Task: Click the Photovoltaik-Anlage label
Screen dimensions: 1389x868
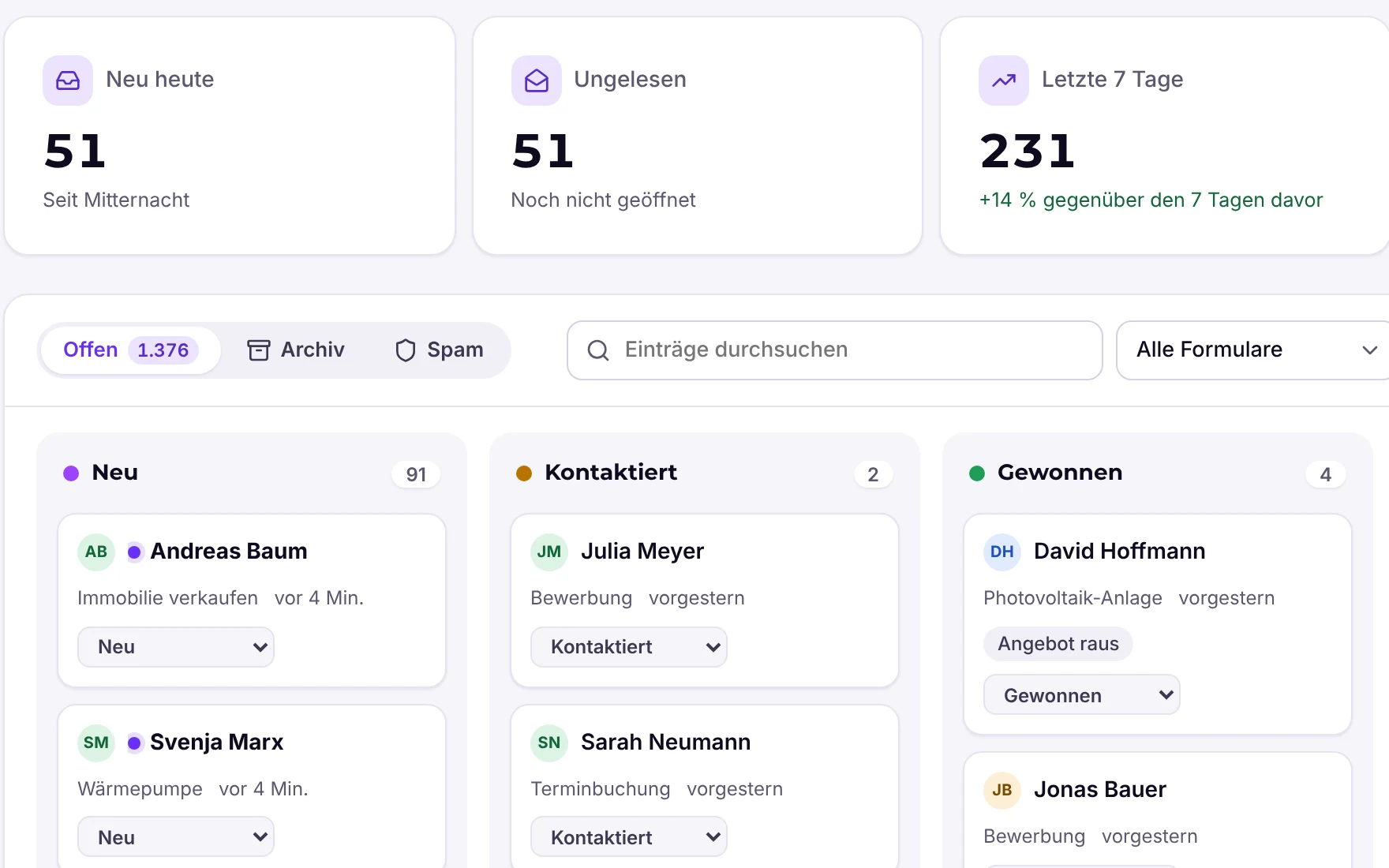Action: tap(1073, 598)
